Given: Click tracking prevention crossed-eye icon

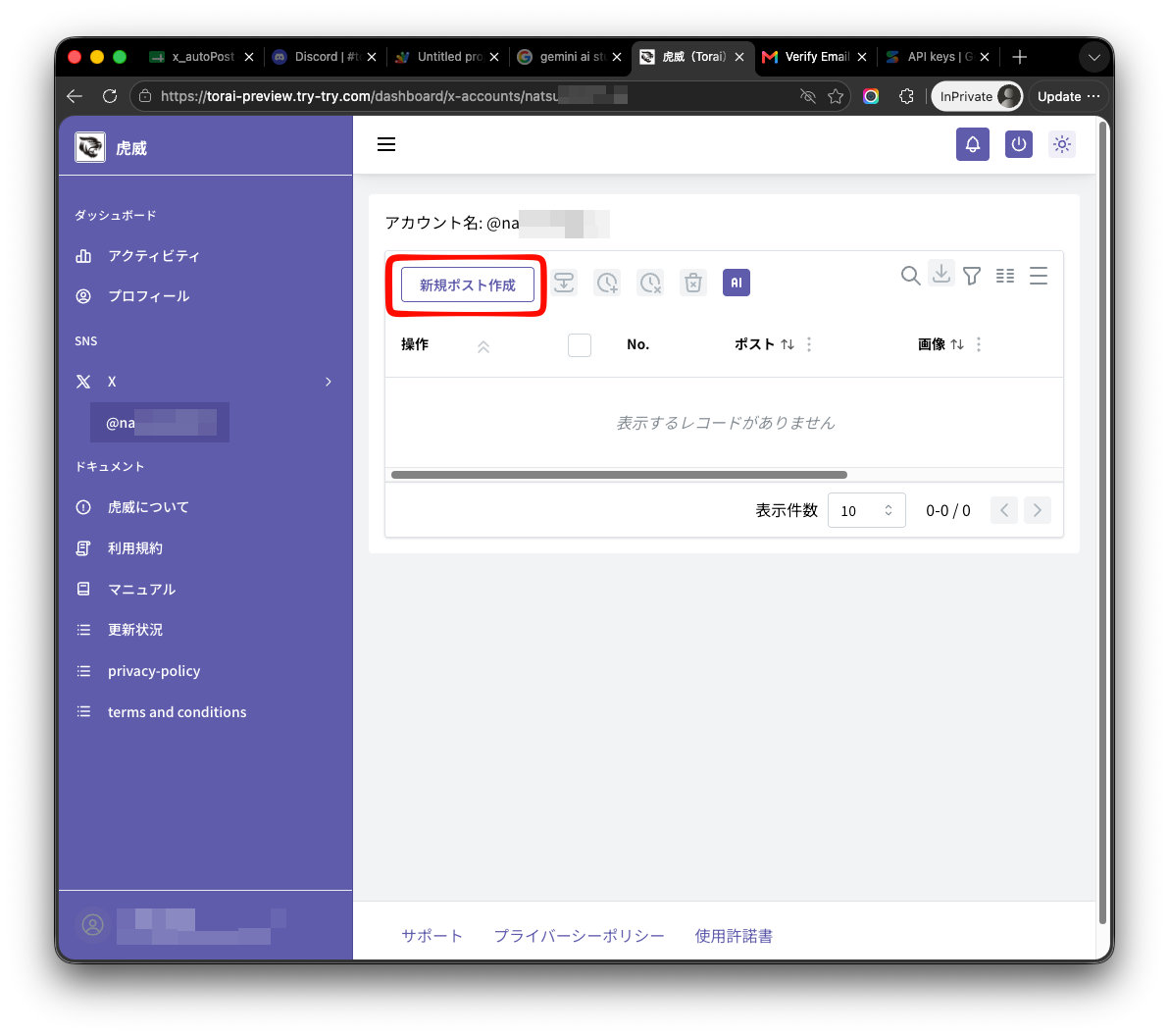Looking at the screenshot, I should tap(807, 96).
